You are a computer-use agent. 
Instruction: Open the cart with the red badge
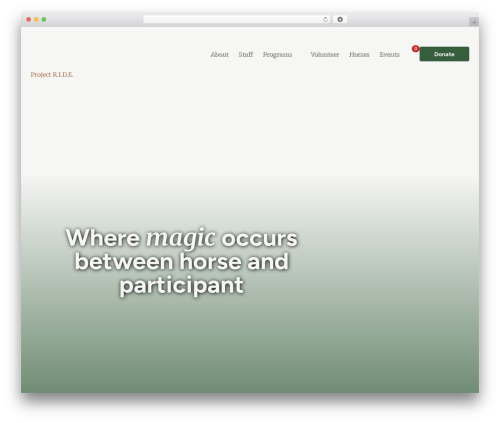pyautogui.click(x=415, y=50)
